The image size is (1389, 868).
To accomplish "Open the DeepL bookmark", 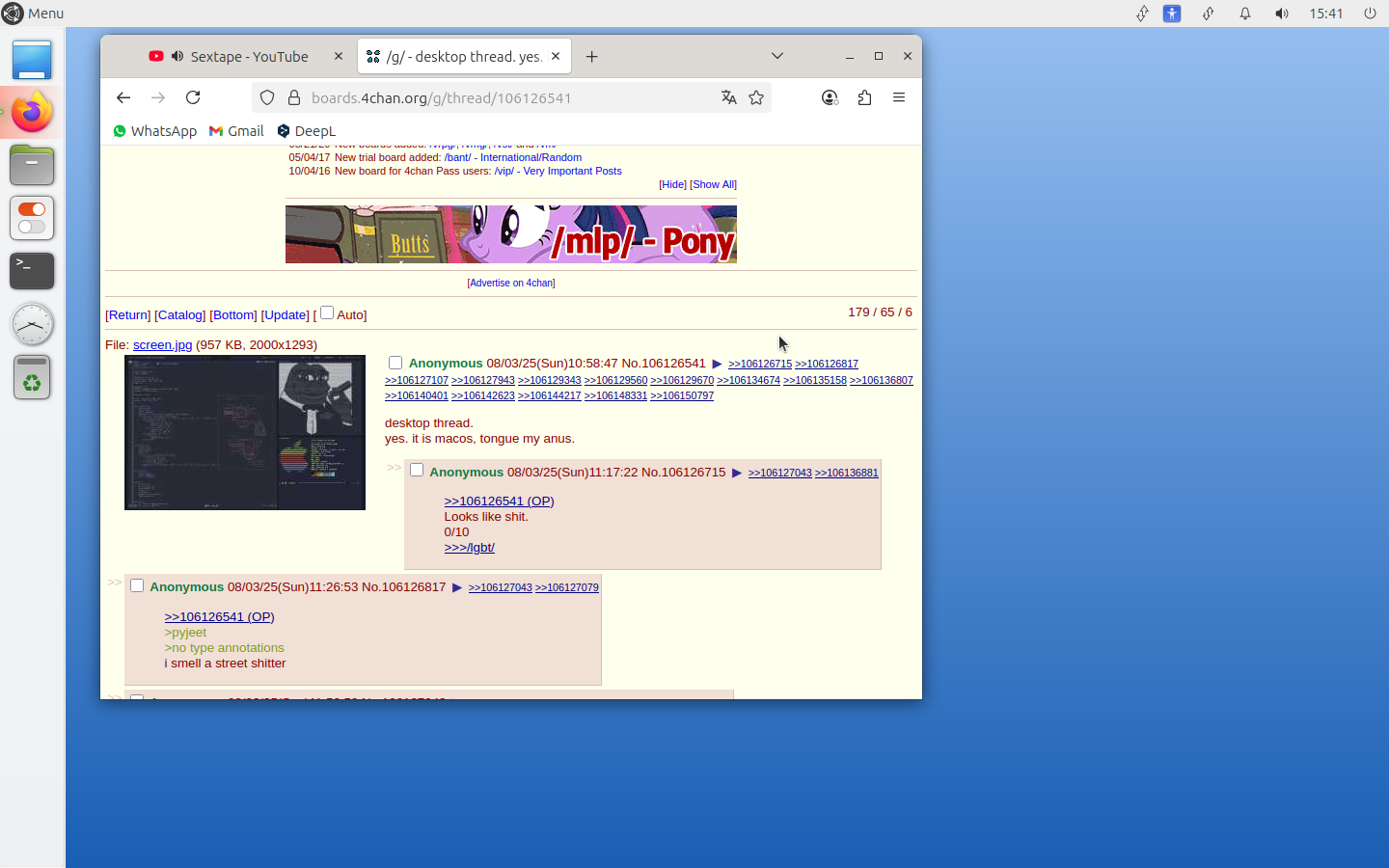I will (306, 131).
